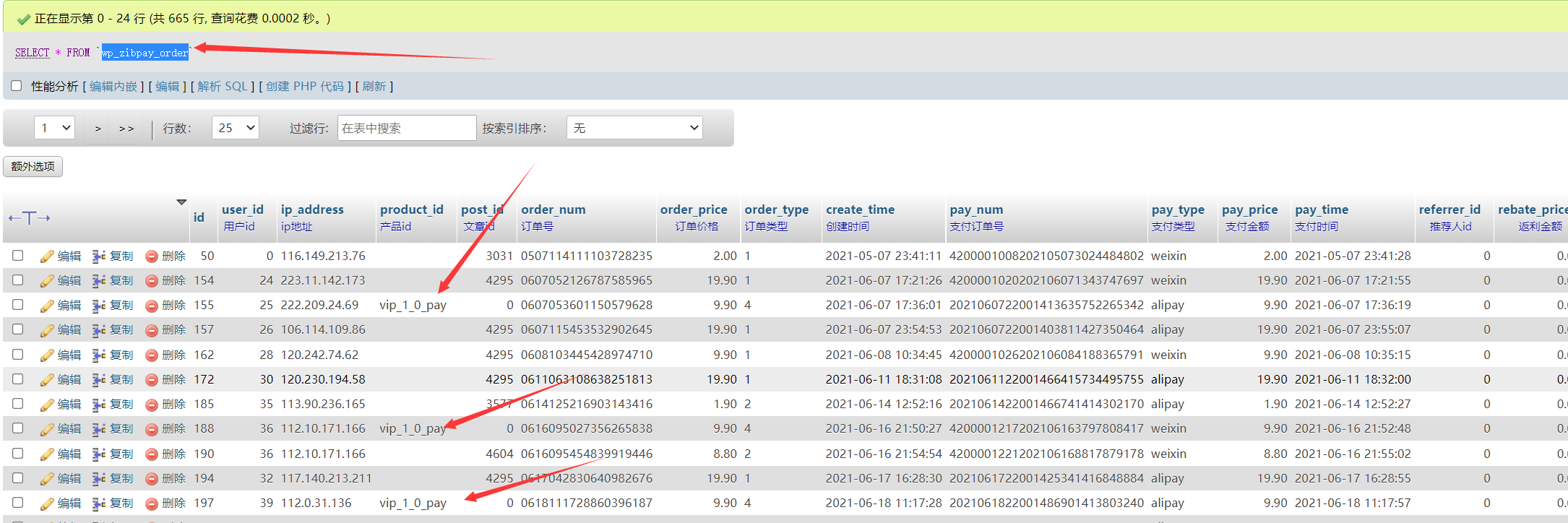Click the full texts toggle arrows icon
This screenshot has height=523, width=1568.
[29, 218]
